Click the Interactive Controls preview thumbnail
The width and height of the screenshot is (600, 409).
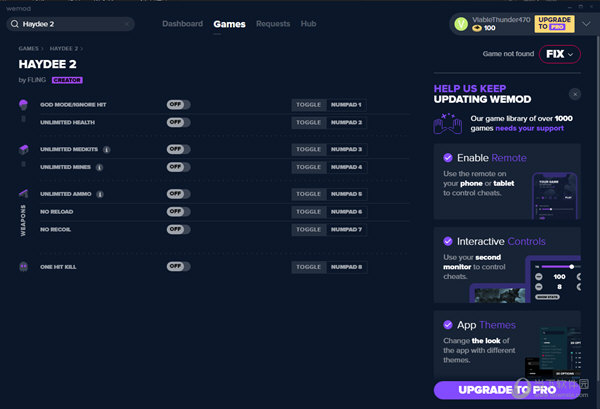525,279
